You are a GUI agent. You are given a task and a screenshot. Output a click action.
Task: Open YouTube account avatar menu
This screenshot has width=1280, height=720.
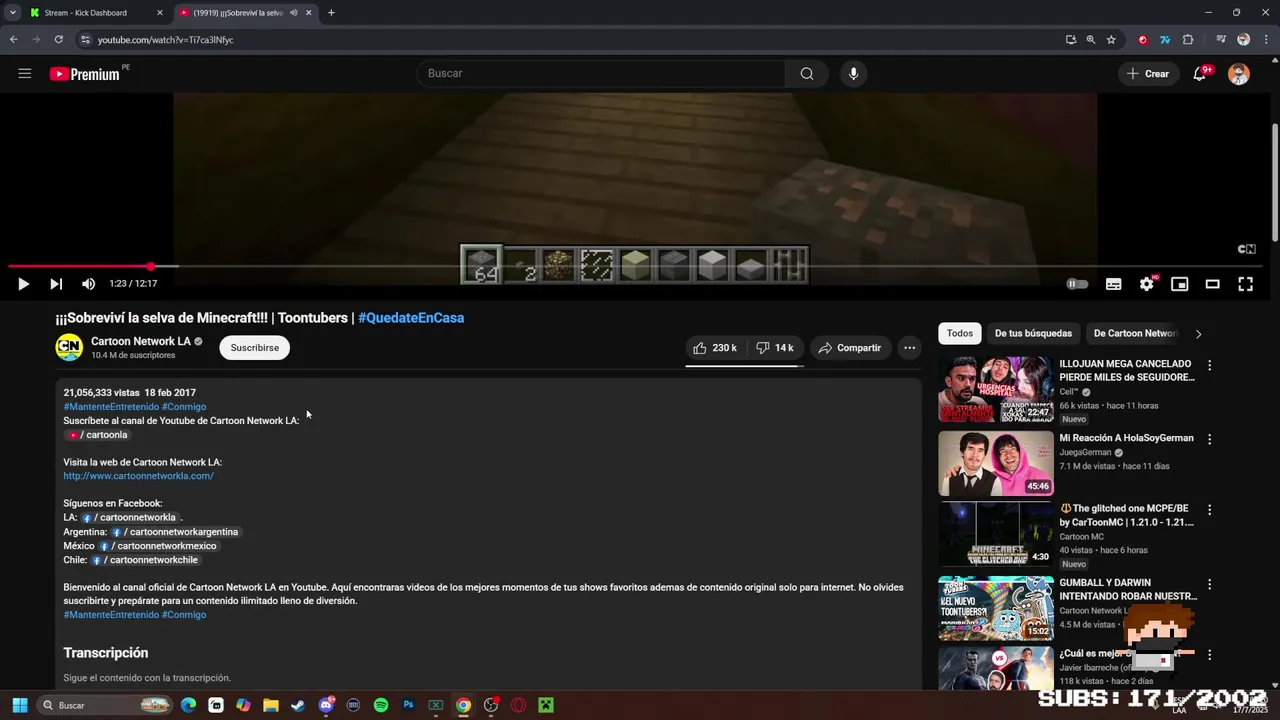[x=1239, y=74]
